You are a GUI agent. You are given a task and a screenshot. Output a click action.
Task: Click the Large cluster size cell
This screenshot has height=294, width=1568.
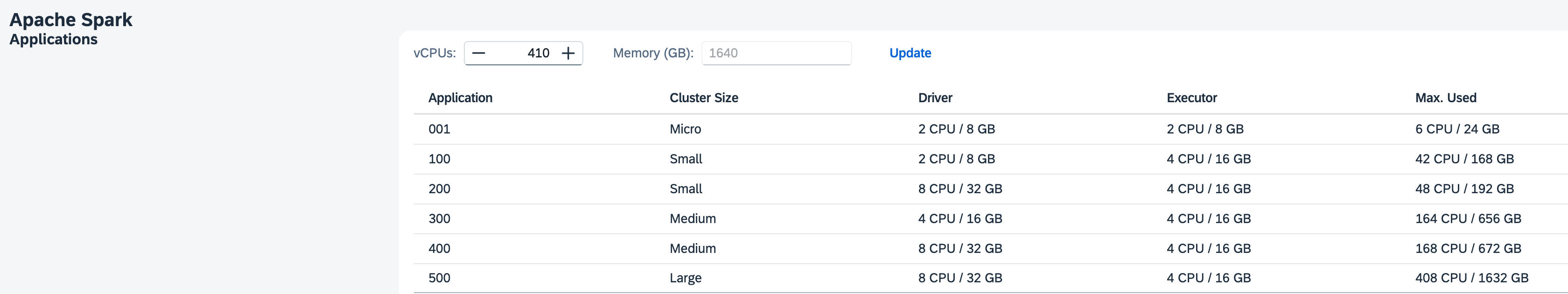pyautogui.click(x=686, y=278)
